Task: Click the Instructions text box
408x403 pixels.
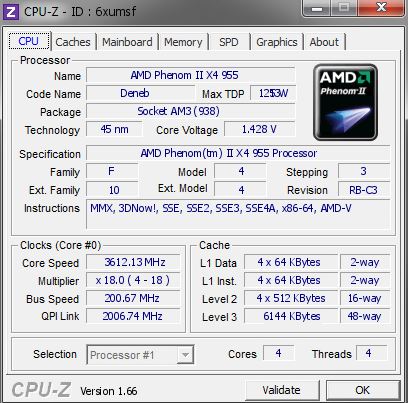Action: coord(238,214)
